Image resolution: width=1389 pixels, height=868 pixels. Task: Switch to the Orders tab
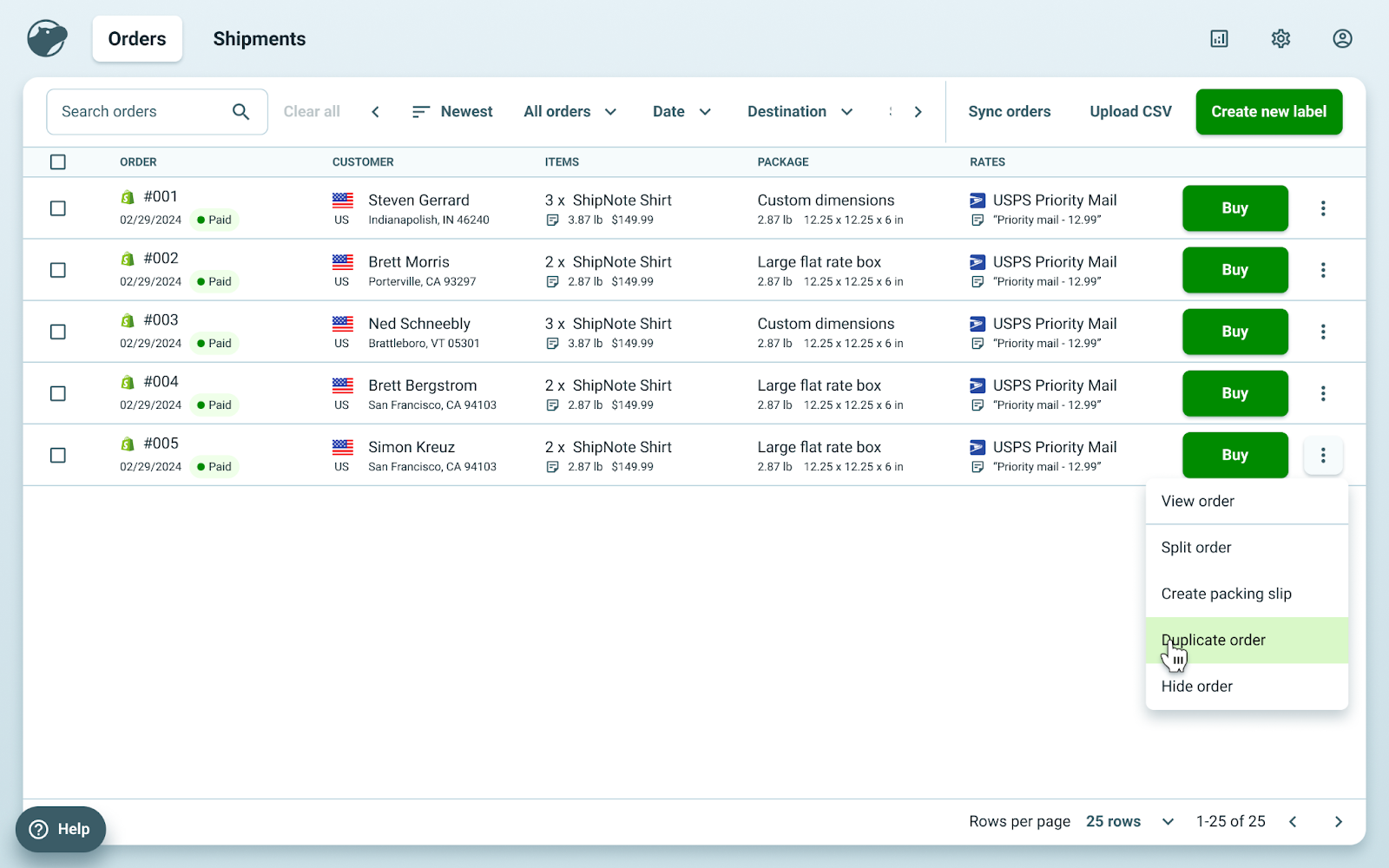(137, 39)
